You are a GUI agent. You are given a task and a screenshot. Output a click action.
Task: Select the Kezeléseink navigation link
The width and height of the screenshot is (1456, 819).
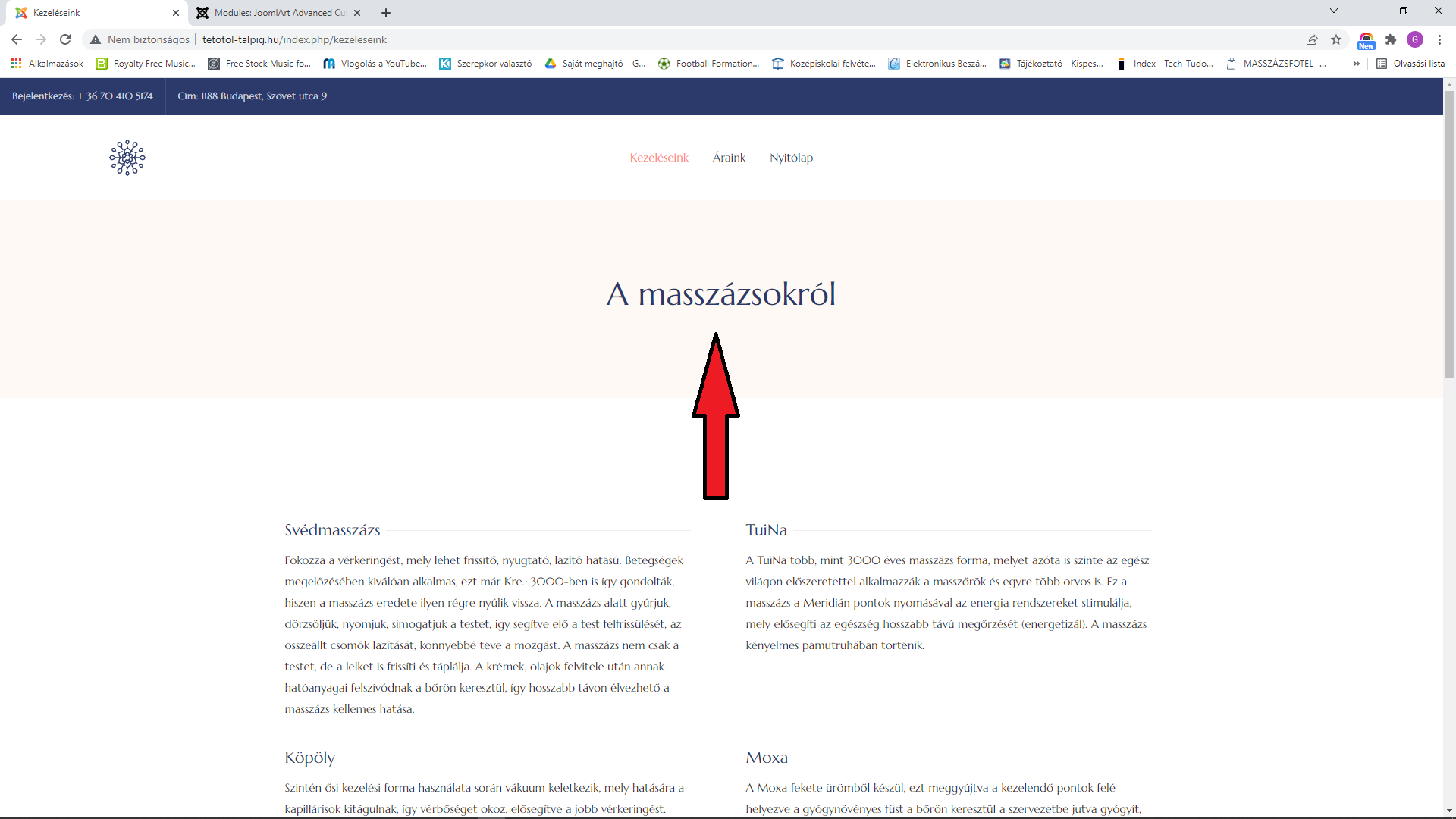659,158
